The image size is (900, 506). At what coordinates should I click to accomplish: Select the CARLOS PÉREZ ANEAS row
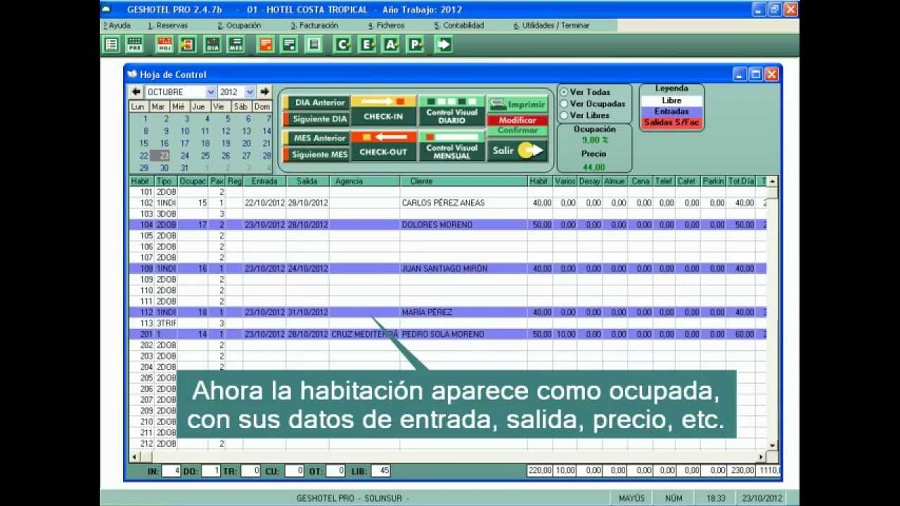[x=448, y=203]
